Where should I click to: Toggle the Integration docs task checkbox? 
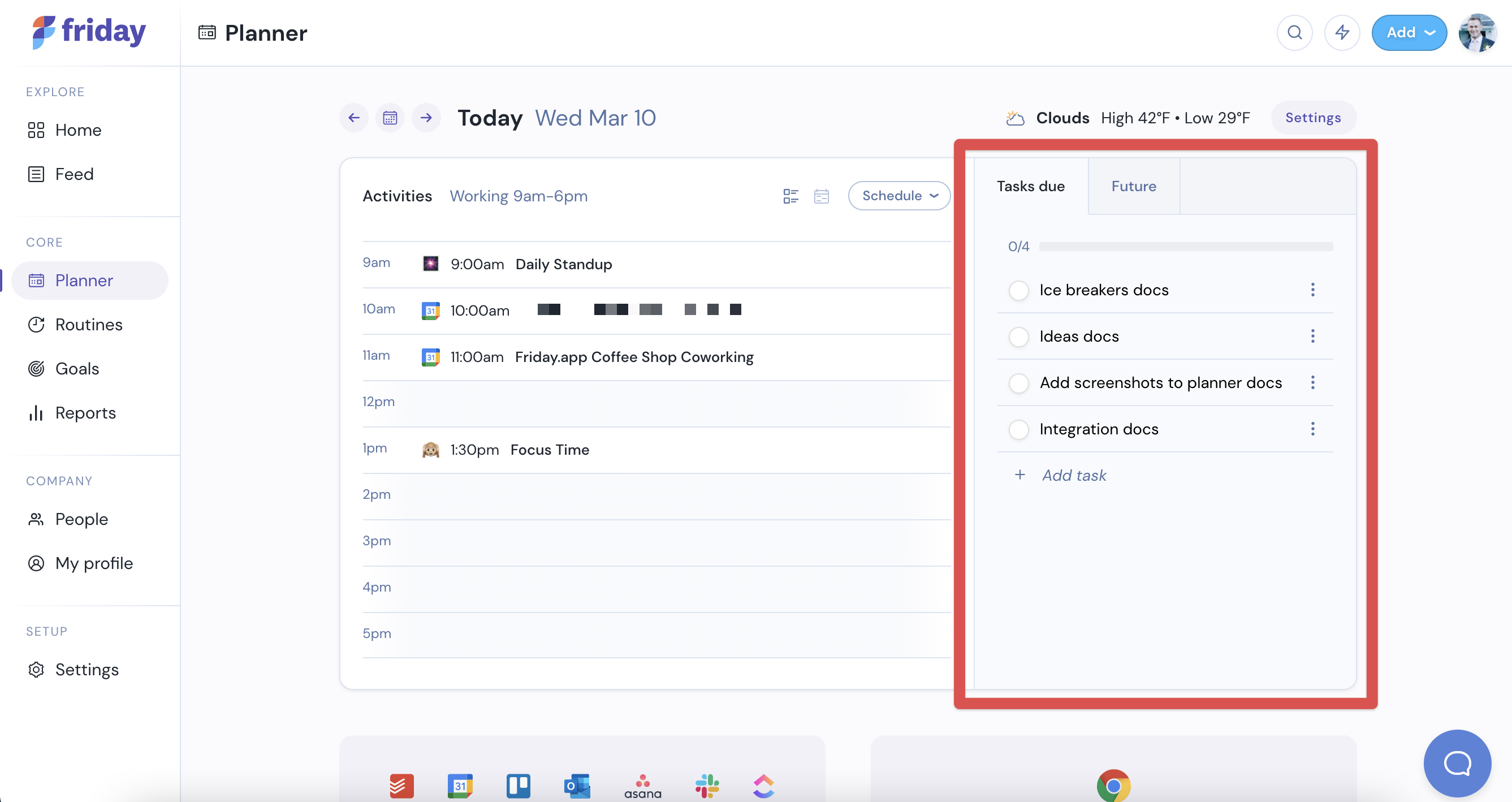(x=1018, y=429)
